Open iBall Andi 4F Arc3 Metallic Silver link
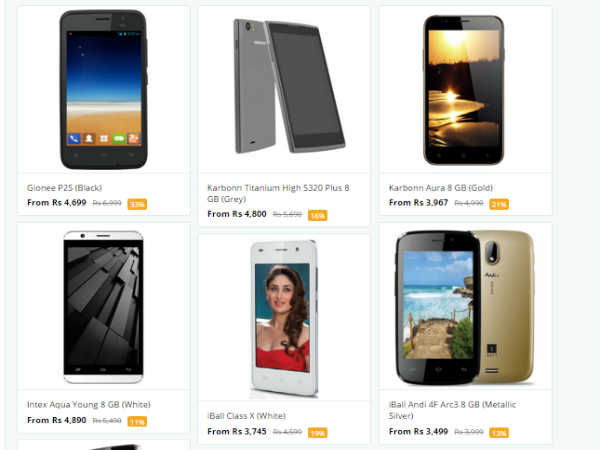Screen dimensions: 600x450 pyautogui.click(x=452, y=410)
